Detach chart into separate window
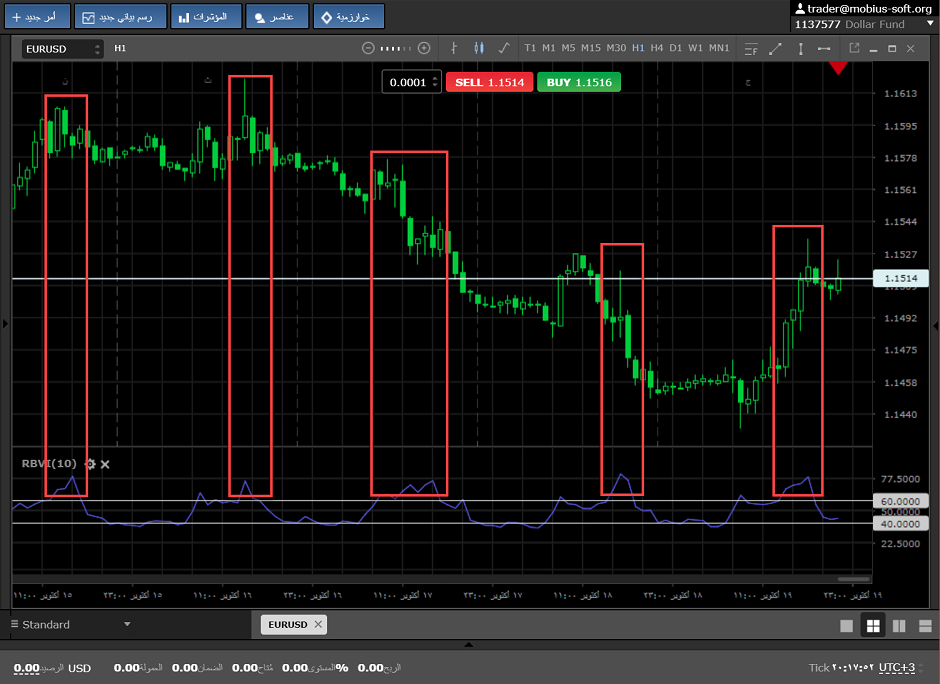Image resolution: width=940 pixels, height=684 pixels. [x=854, y=48]
